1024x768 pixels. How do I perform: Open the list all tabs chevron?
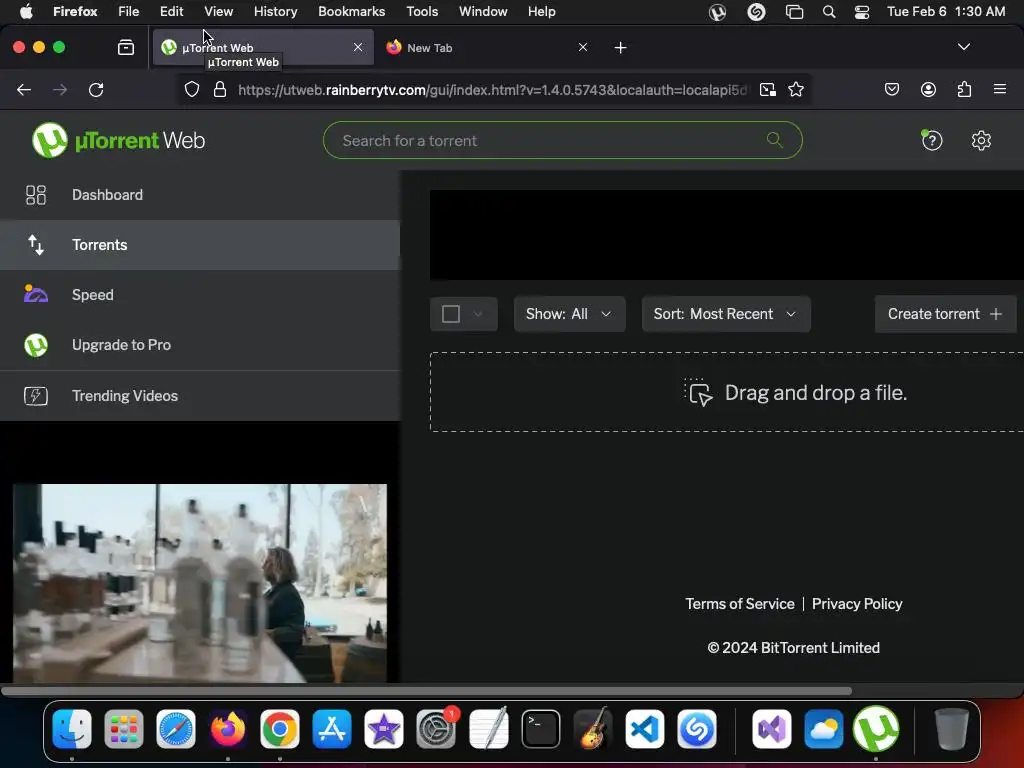(964, 47)
